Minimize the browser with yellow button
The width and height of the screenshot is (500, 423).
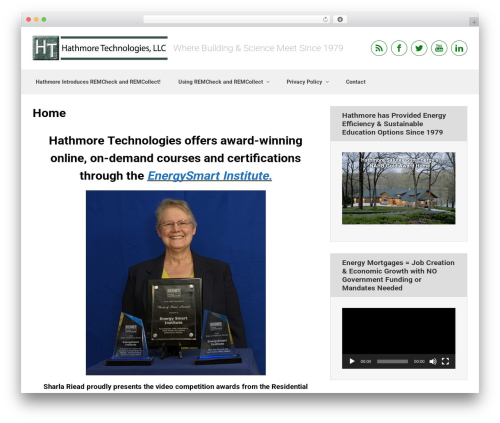pos(36,19)
